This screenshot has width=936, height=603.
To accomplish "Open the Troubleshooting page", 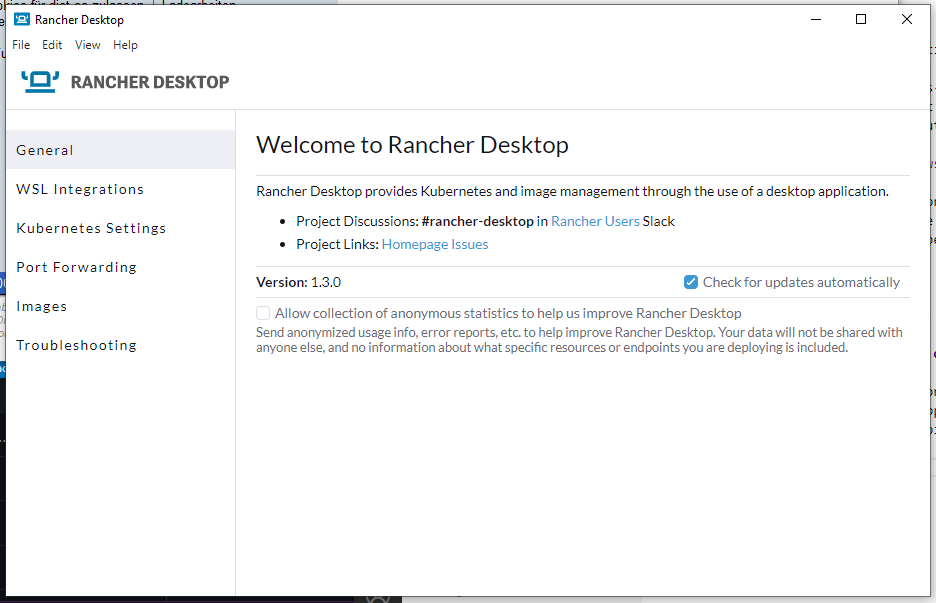I will pos(75,344).
